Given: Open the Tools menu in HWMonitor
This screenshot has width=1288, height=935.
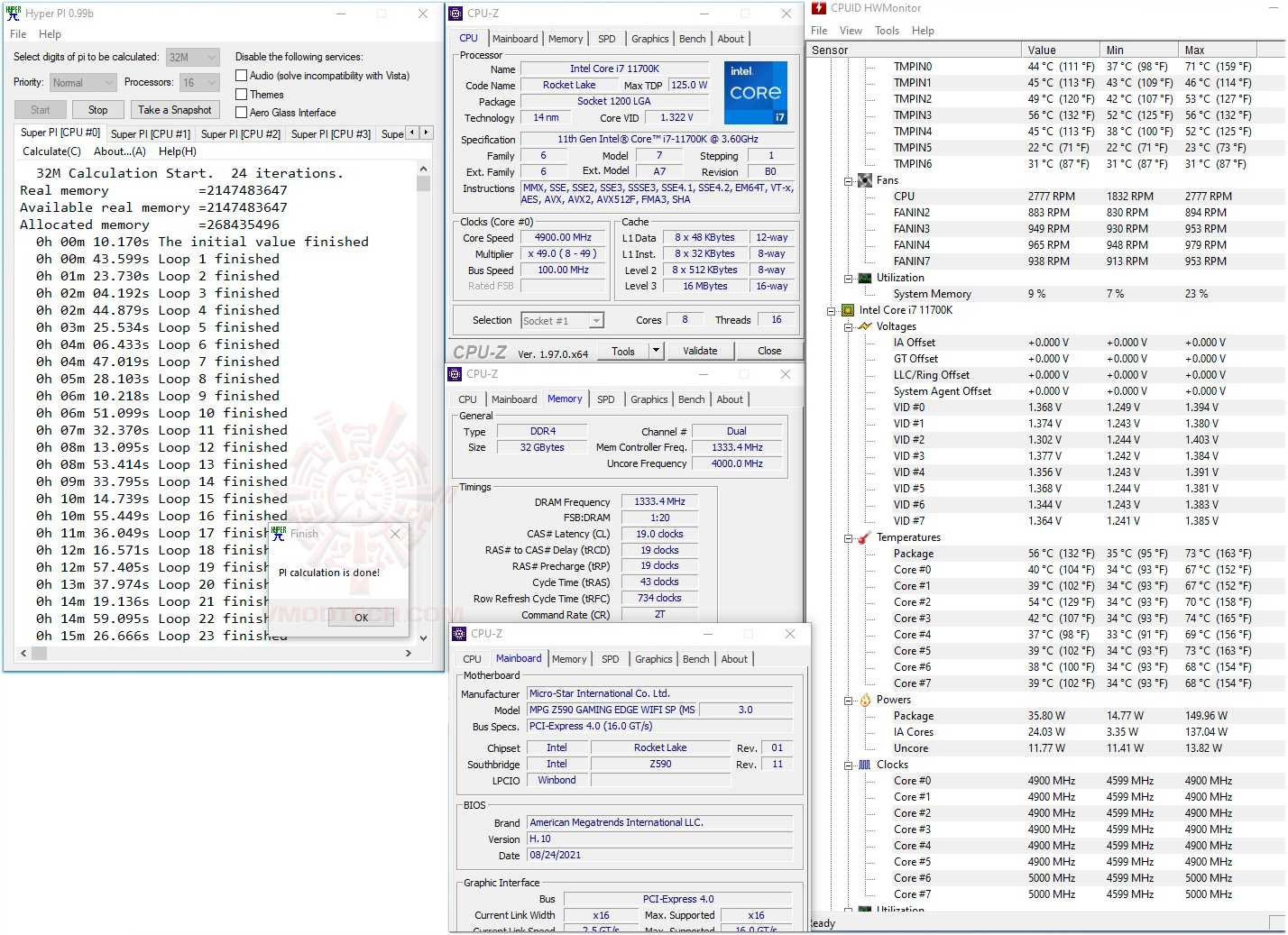Looking at the screenshot, I should (x=888, y=31).
